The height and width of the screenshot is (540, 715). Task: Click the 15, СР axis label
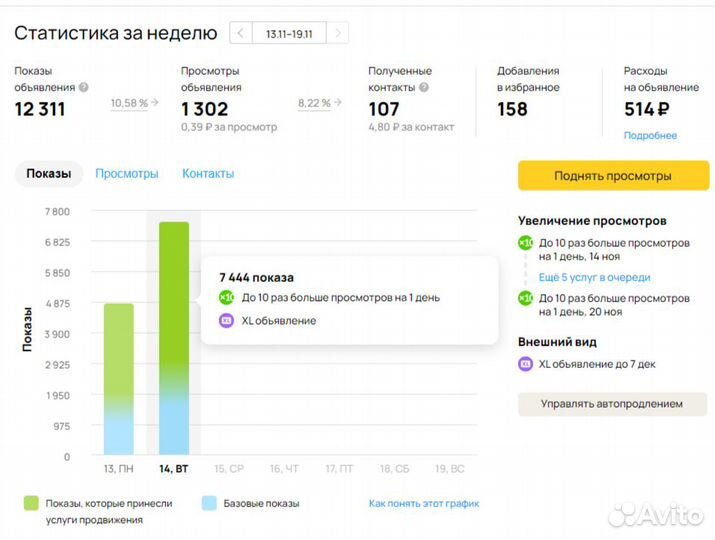pos(229,469)
